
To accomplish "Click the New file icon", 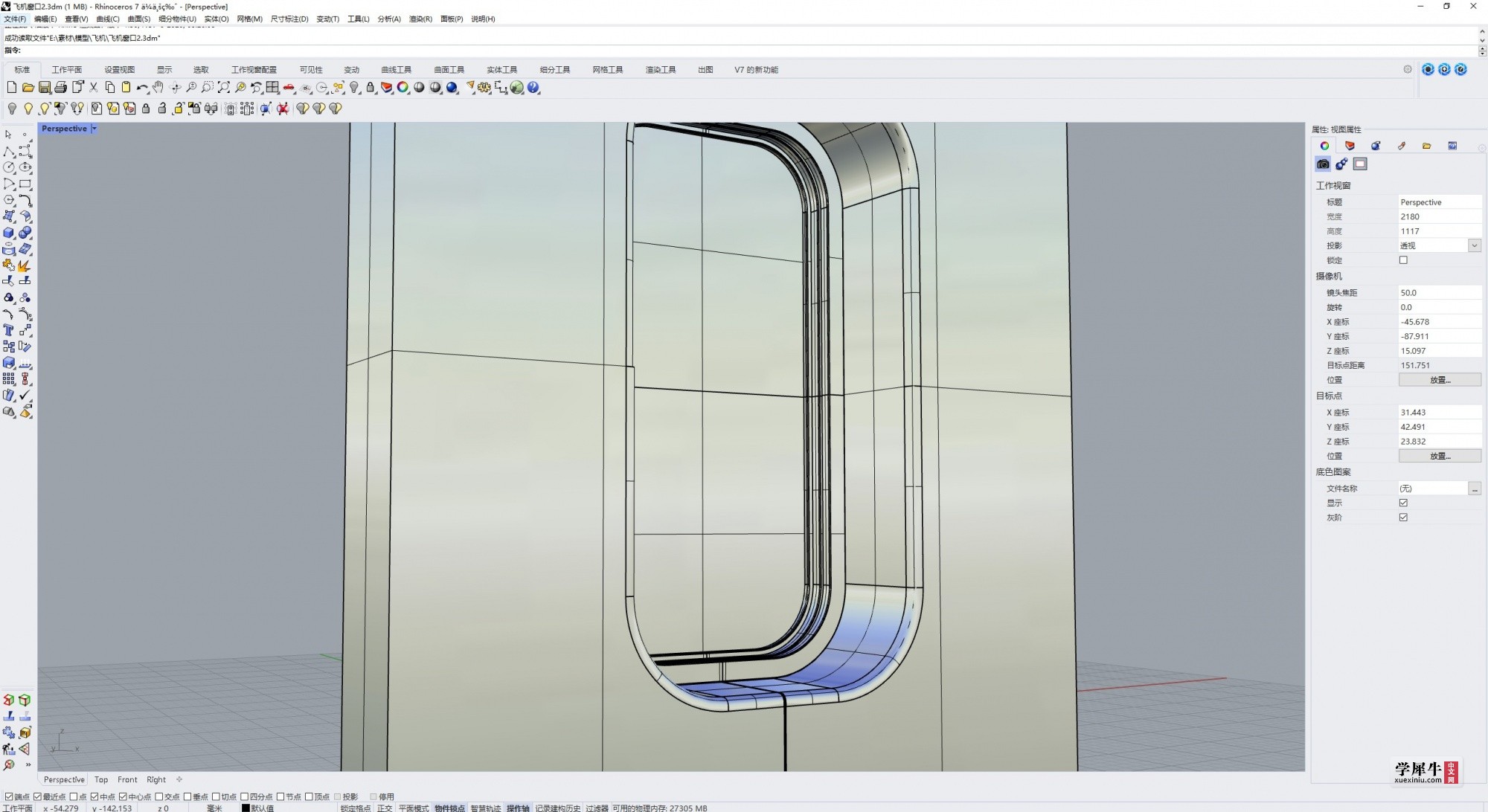I will pyautogui.click(x=12, y=88).
